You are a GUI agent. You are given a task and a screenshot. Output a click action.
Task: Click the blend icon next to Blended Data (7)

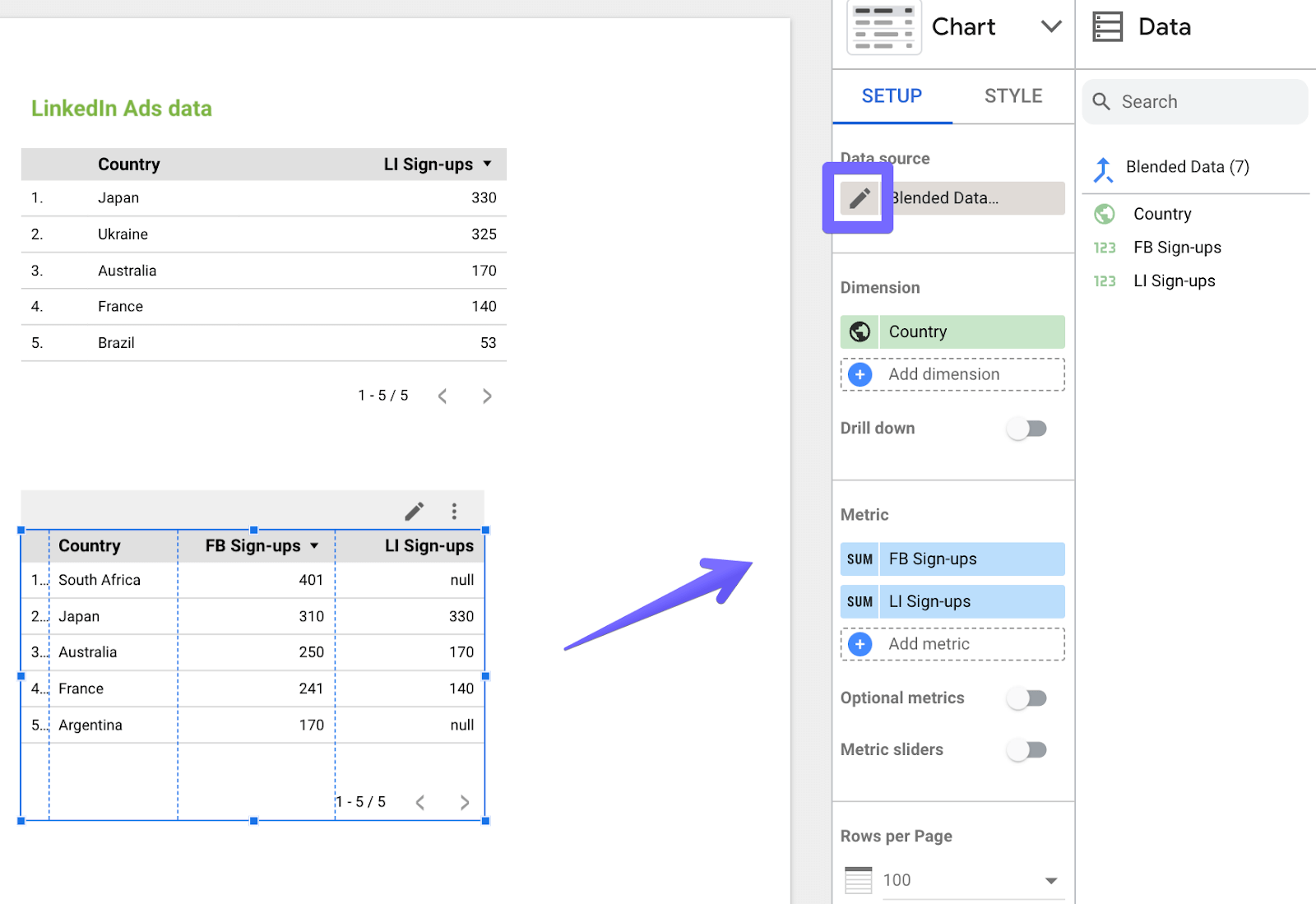(1104, 167)
